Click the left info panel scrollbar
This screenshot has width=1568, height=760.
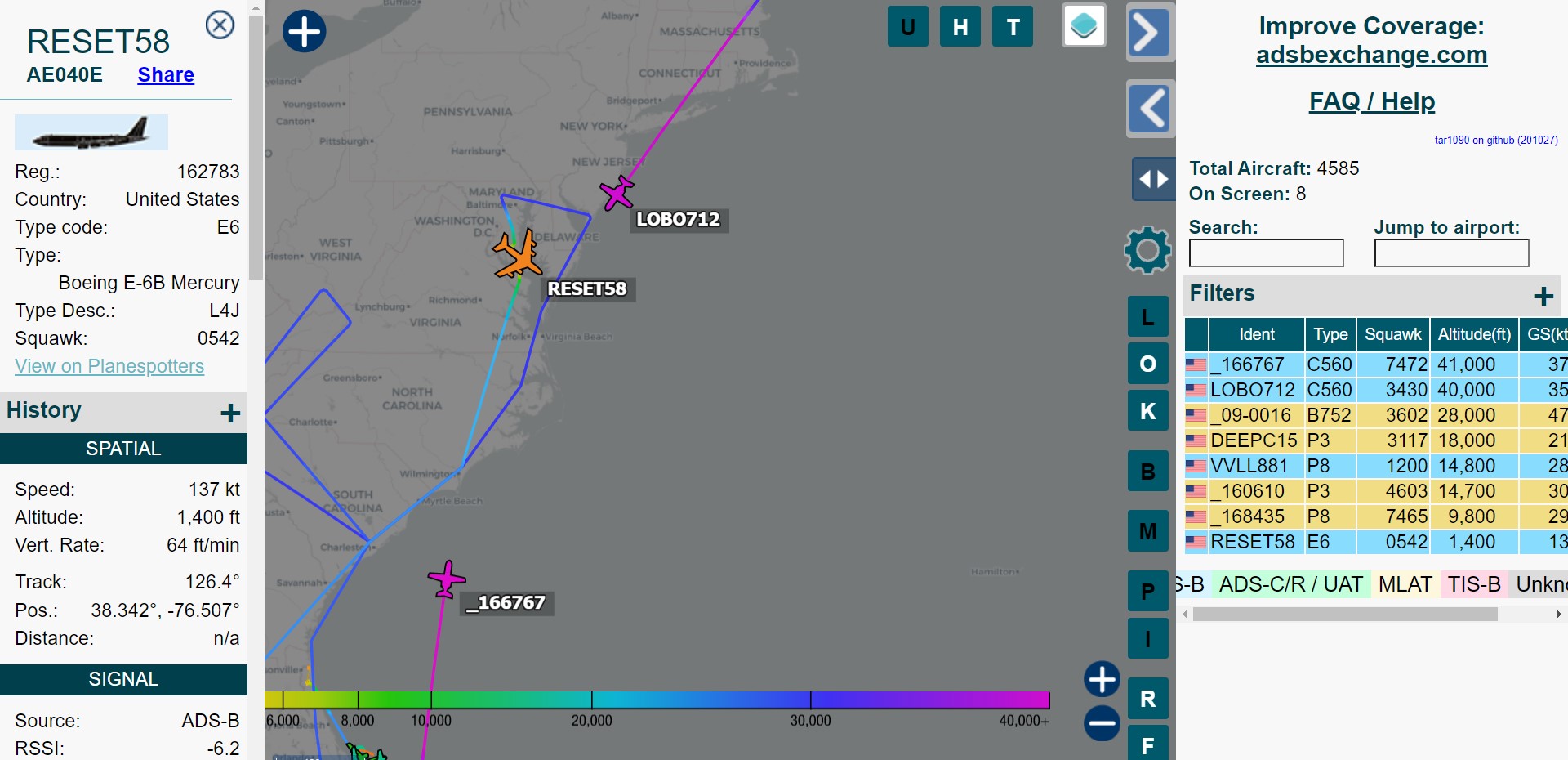point(256,147)
